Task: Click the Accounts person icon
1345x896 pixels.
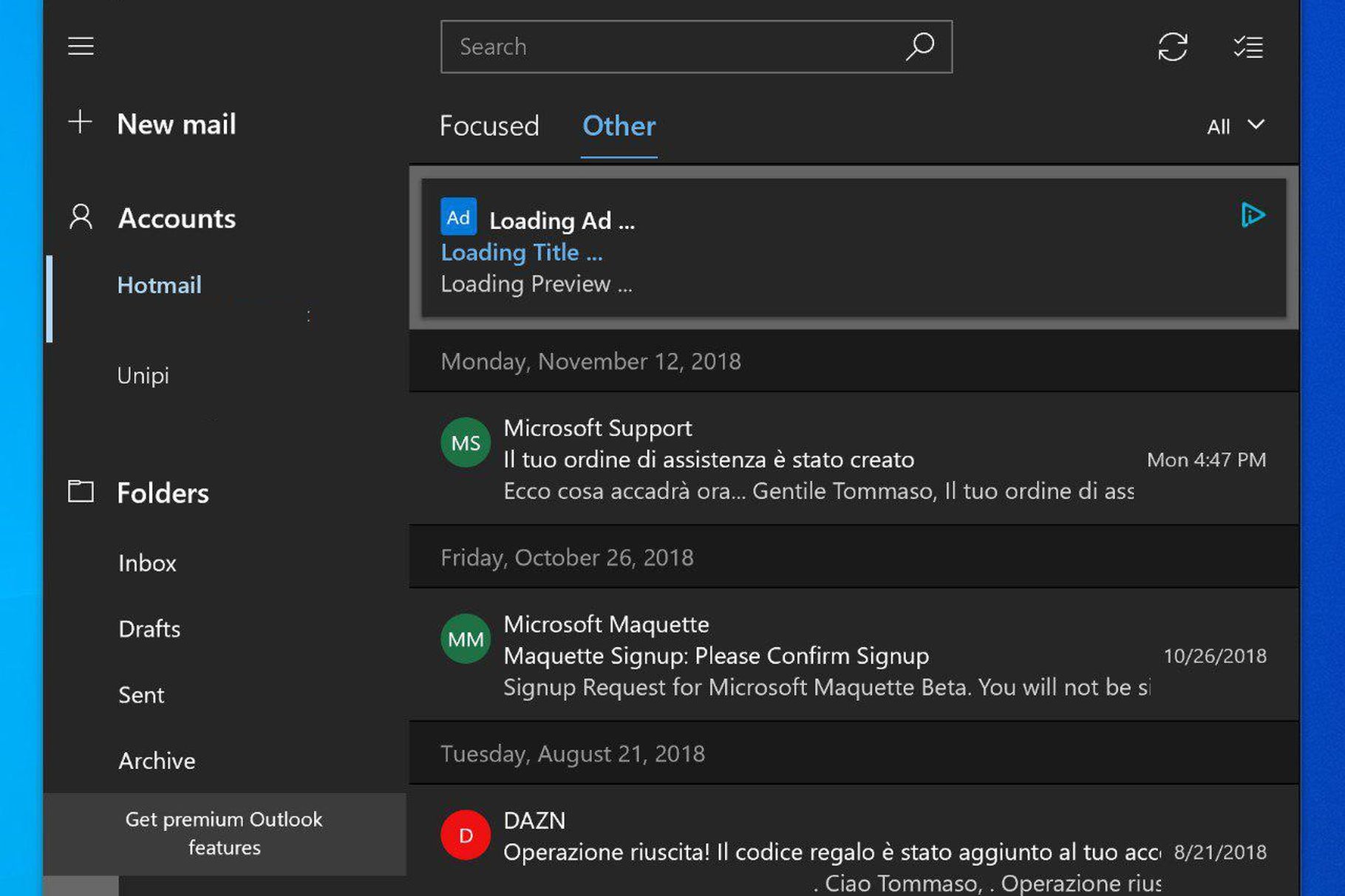Action: pyautogui.click(x=81, y=217)
